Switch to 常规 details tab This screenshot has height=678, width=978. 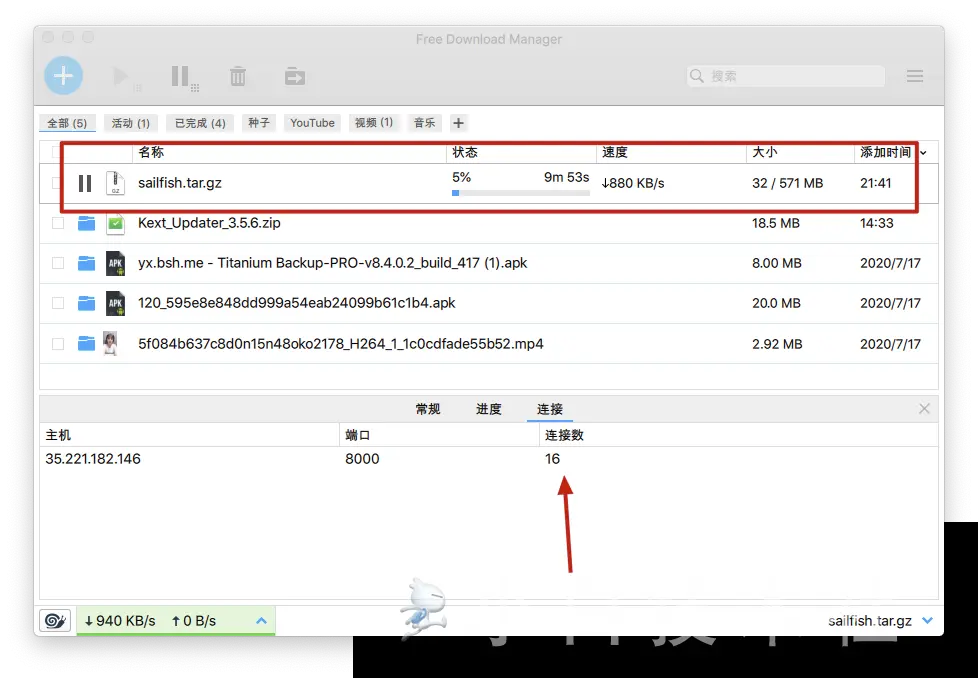coord(428,409)
